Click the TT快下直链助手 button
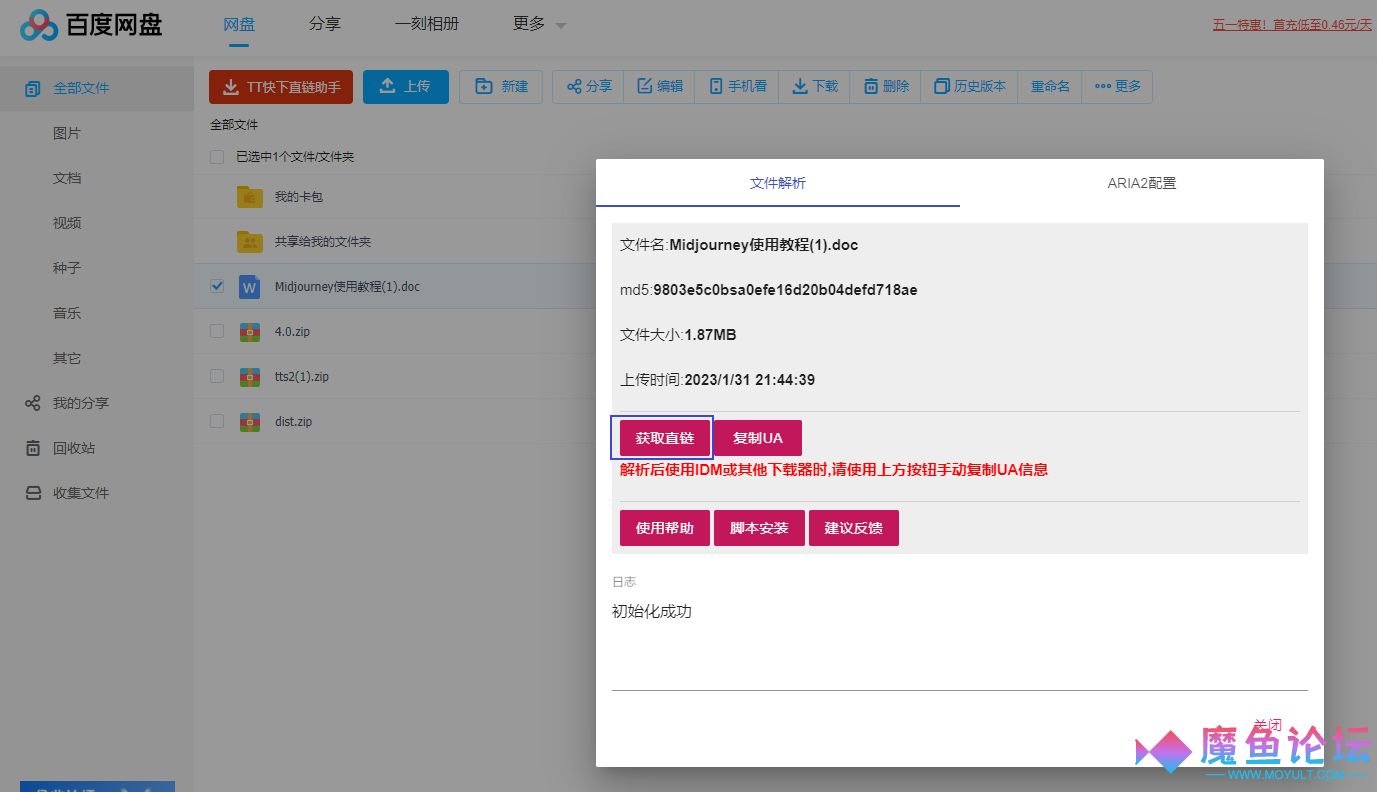Image resolution: width=1377 pixels, height=792 pixels. (281, 87)
